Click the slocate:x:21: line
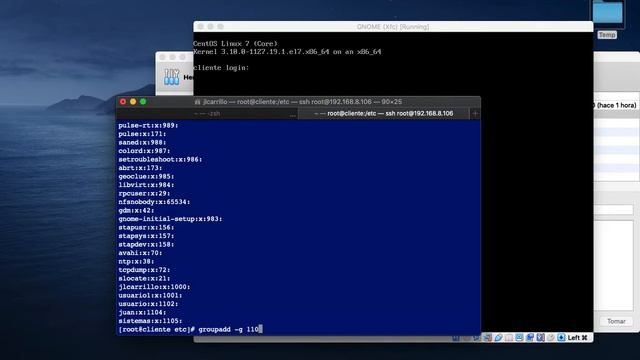Viewport: 640px width, 360px height. pyautogui.click(x=144, y=278)
